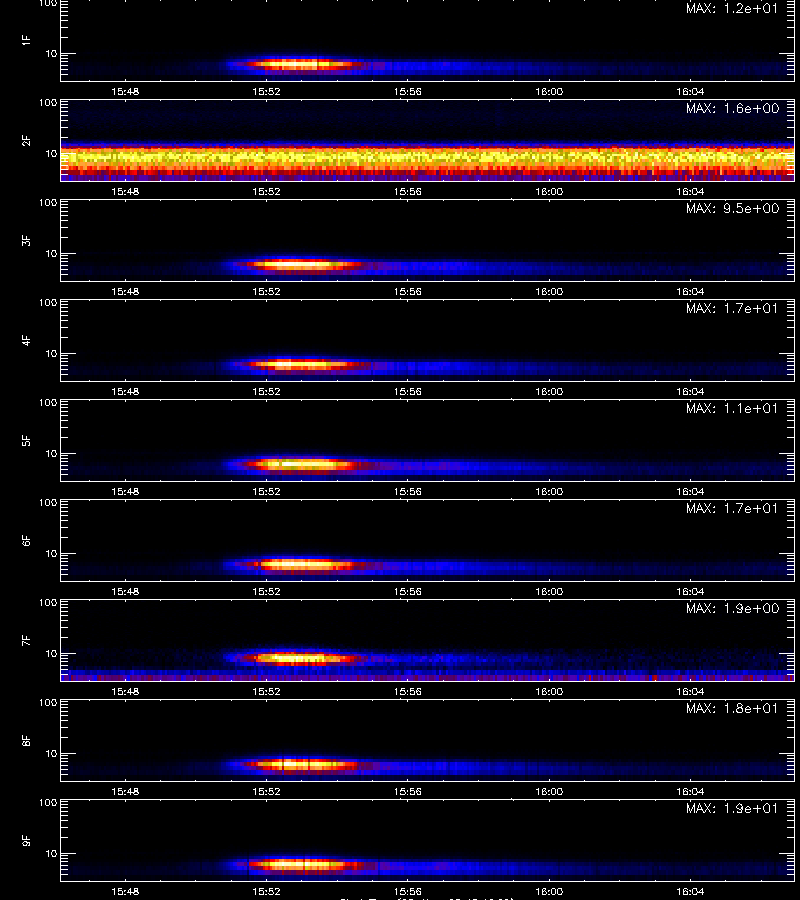
Task: Click the 16:04 time label under the 7F panel
Action: [690, 691]
